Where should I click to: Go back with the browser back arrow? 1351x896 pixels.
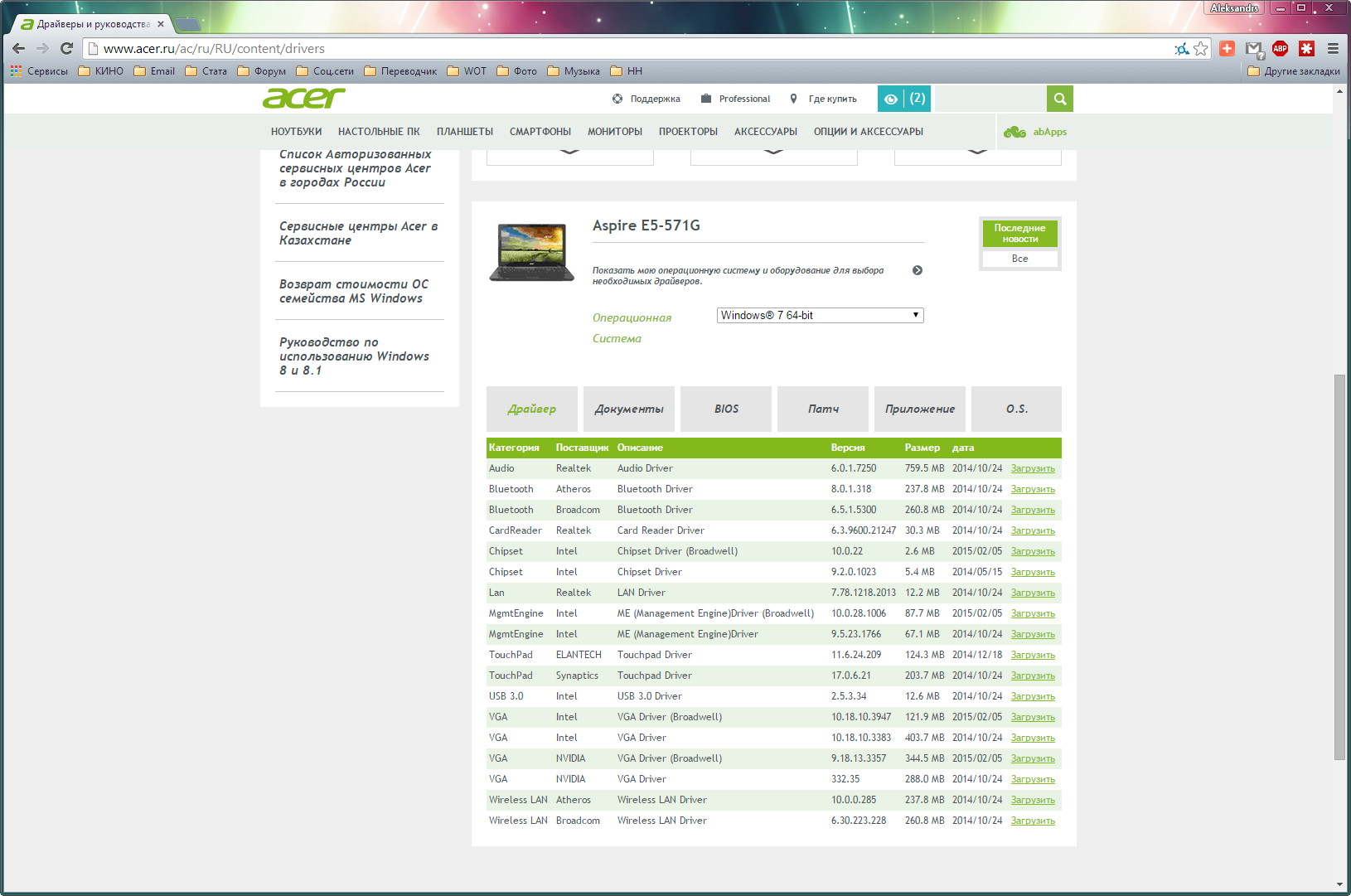pos(18,49)
